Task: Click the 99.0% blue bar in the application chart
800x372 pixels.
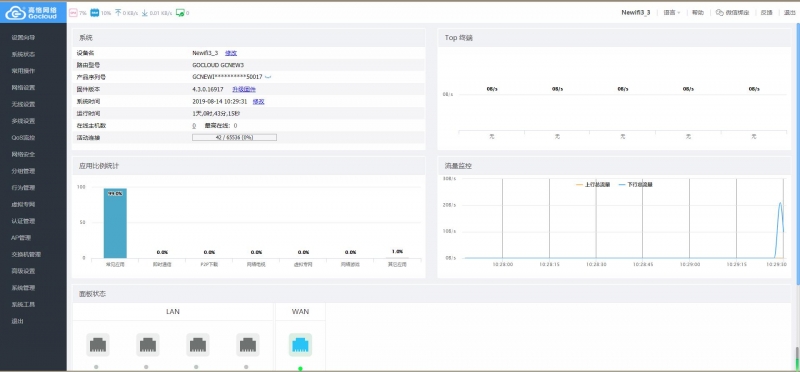Action: pyautogui.click(x=115, y=223)
